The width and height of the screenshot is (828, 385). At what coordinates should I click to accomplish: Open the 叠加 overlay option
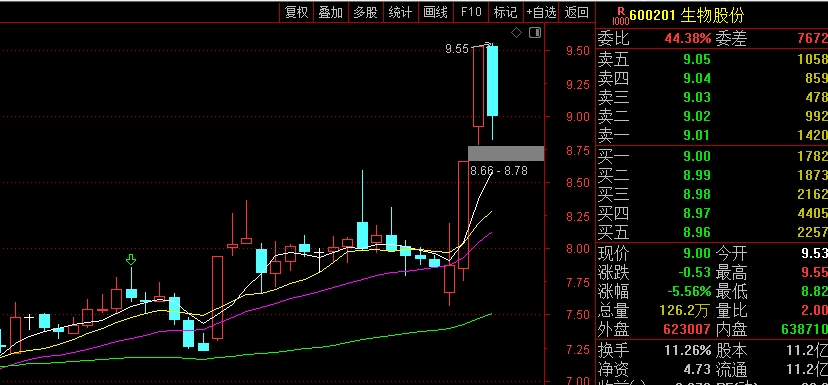(x=331, y=12)
